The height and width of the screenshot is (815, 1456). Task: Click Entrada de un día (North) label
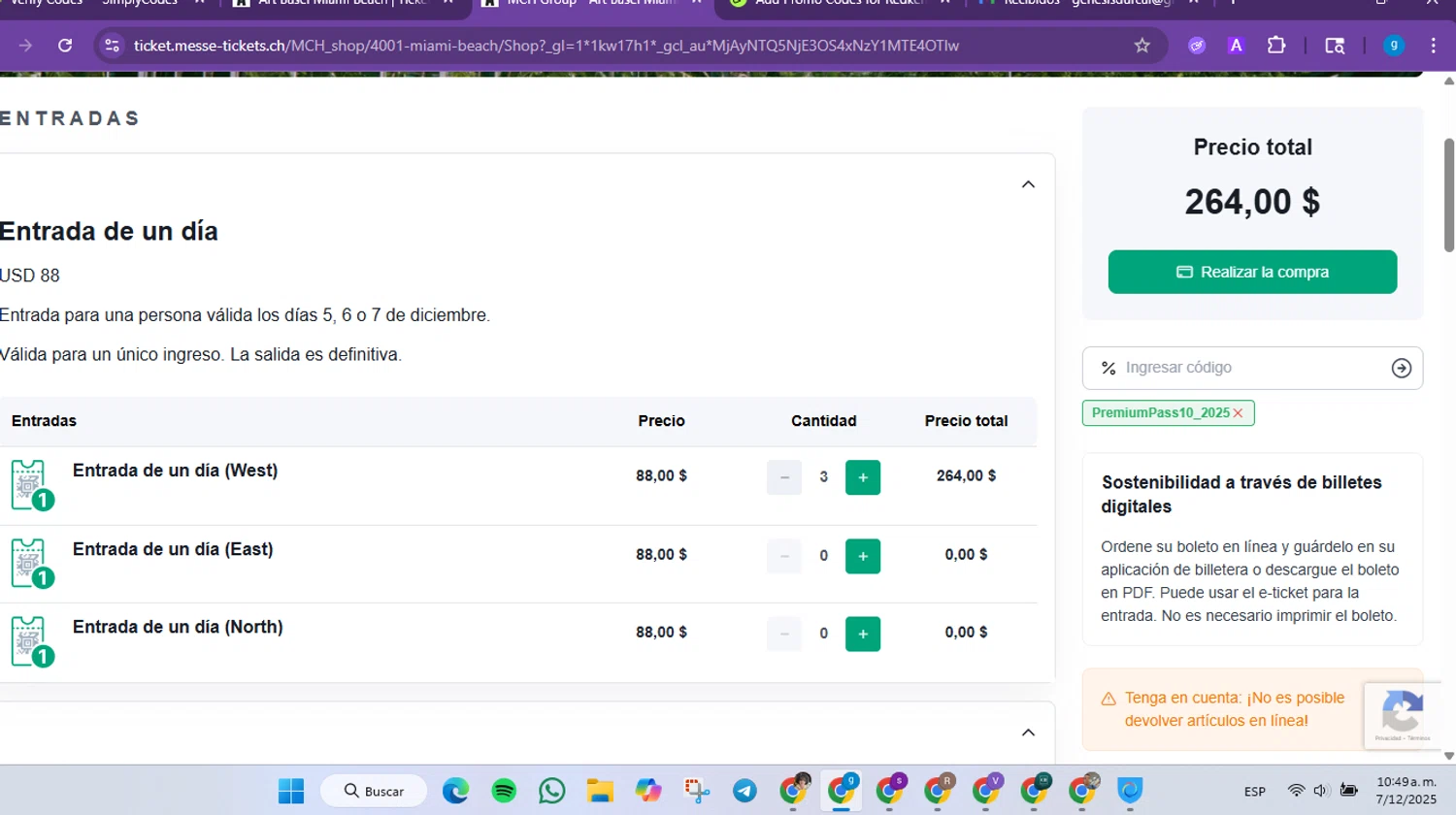pyautogui.click(x=179, y=627)
